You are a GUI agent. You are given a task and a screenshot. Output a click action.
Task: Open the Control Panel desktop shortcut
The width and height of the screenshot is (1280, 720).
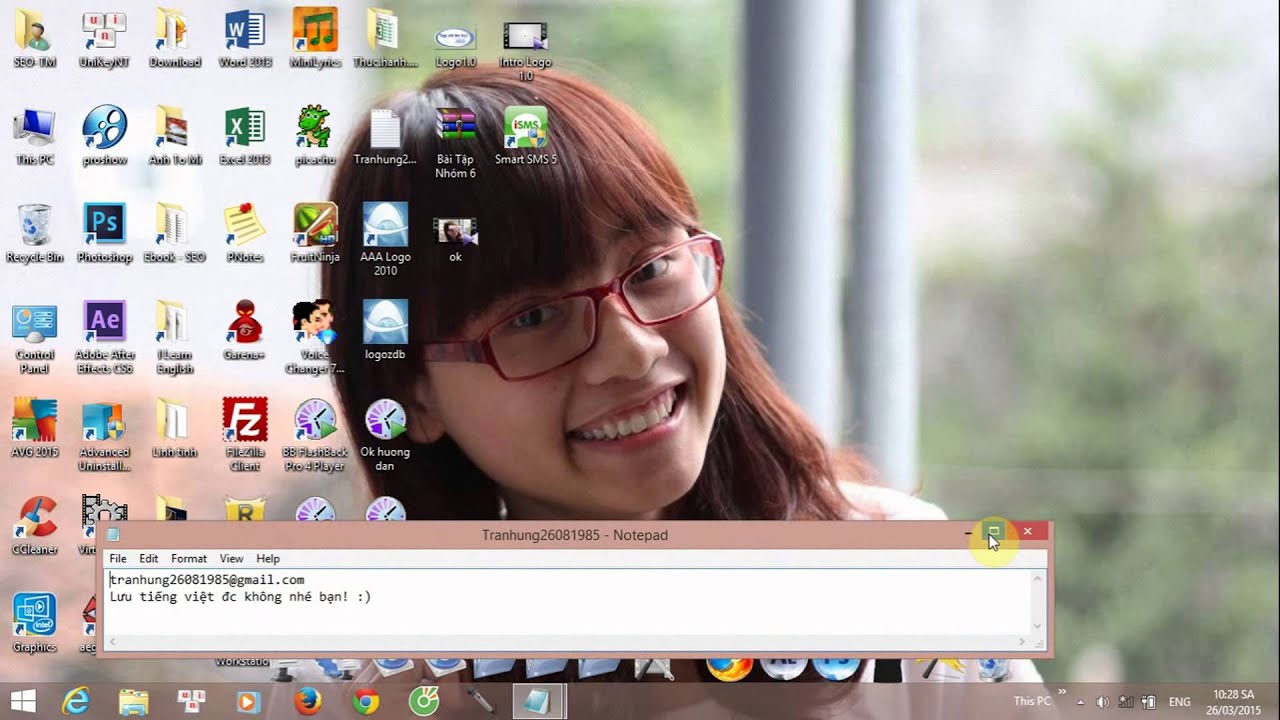[x=35, y=337]
